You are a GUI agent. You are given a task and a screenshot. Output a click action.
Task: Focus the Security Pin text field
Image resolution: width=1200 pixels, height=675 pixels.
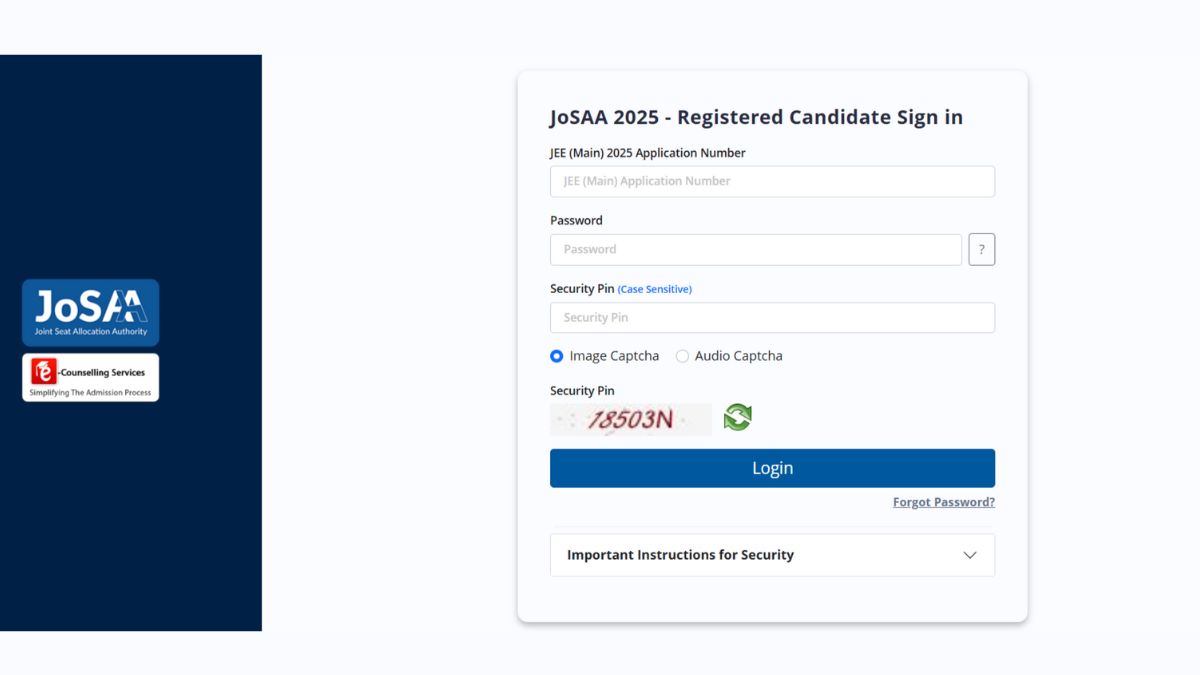click(x=772, y=318)
